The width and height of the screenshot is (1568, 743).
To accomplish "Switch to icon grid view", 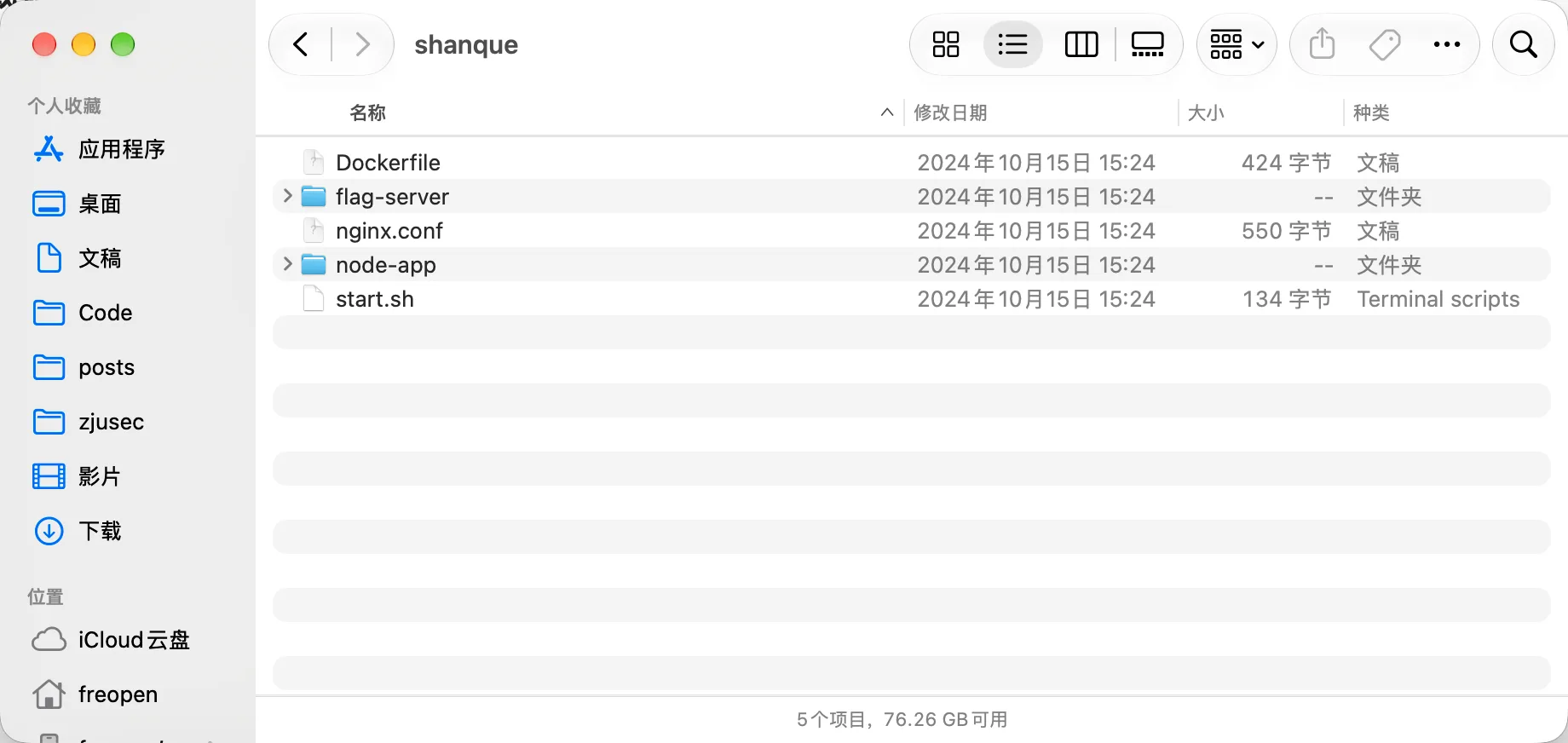I will (946, 44).
